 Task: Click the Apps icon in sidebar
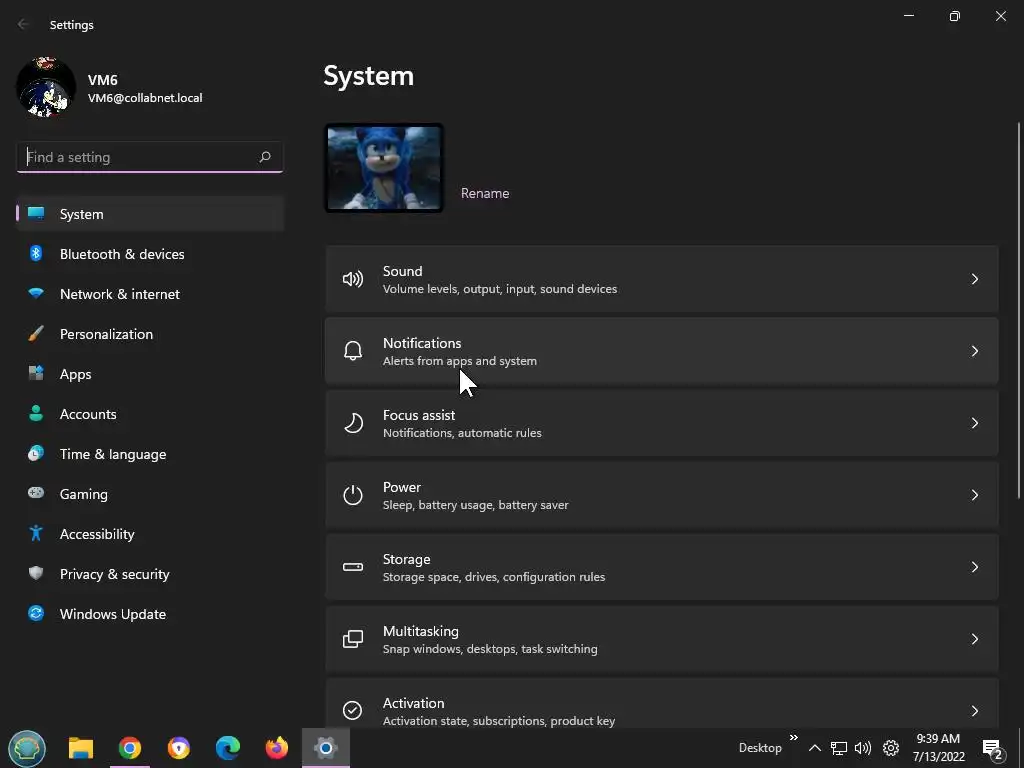coord(36,374)
